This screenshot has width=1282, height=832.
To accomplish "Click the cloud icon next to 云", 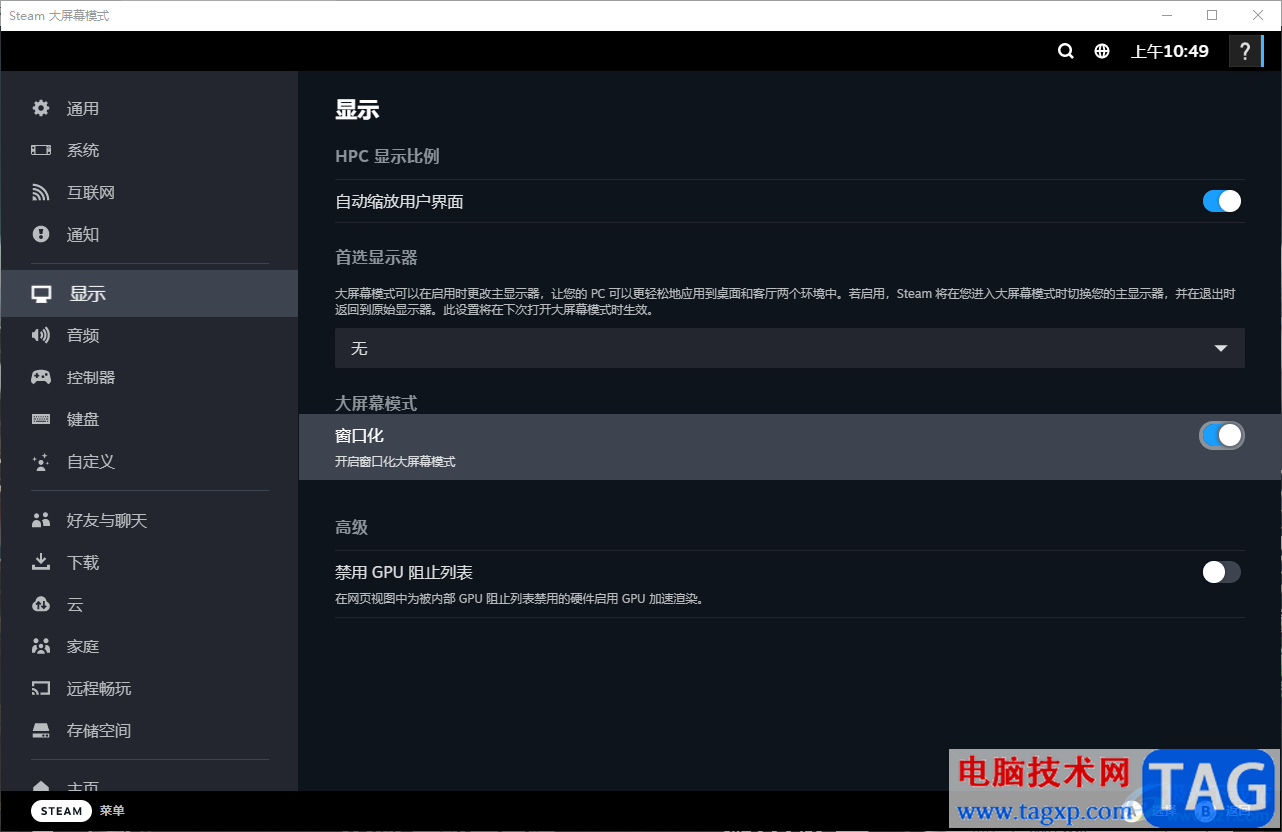I will (41, 604).
